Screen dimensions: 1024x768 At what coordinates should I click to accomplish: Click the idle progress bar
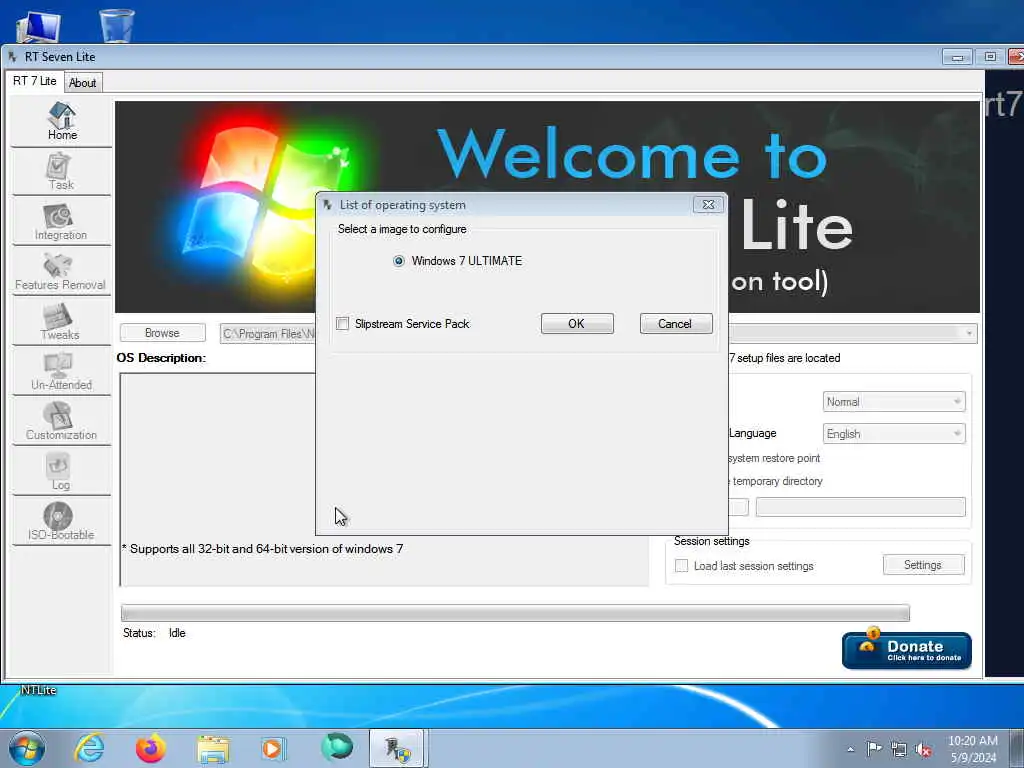(515, 613)
